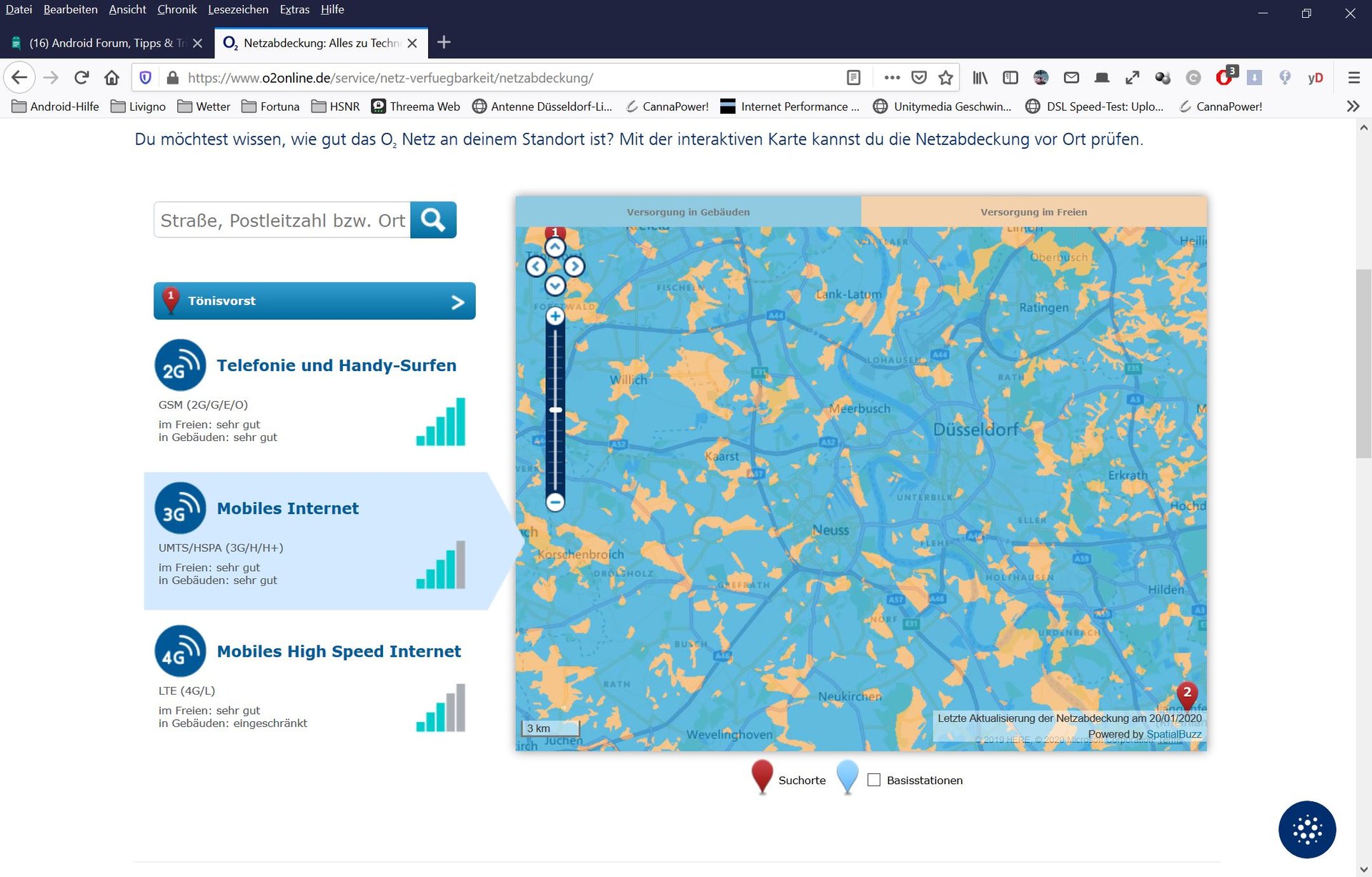
Task: Open the Extras menu
Action: (294, 9)
